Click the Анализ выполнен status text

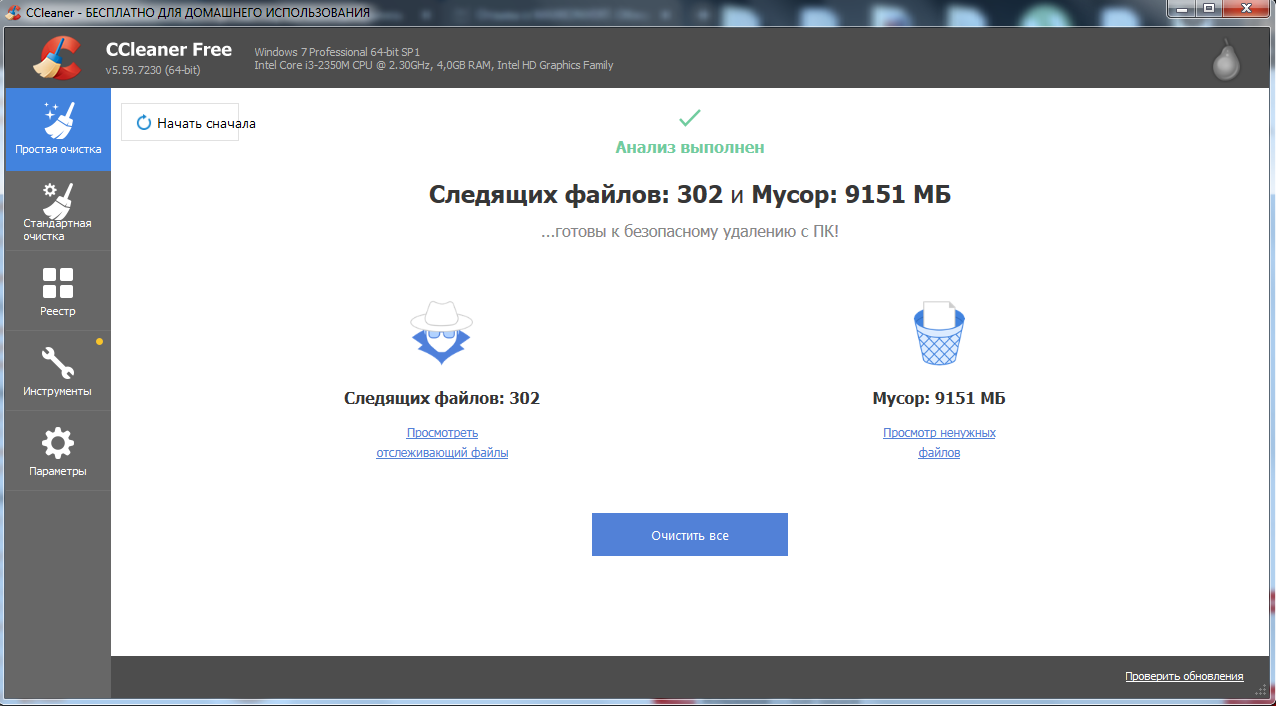pyautogui.click(x=690, y=147)
